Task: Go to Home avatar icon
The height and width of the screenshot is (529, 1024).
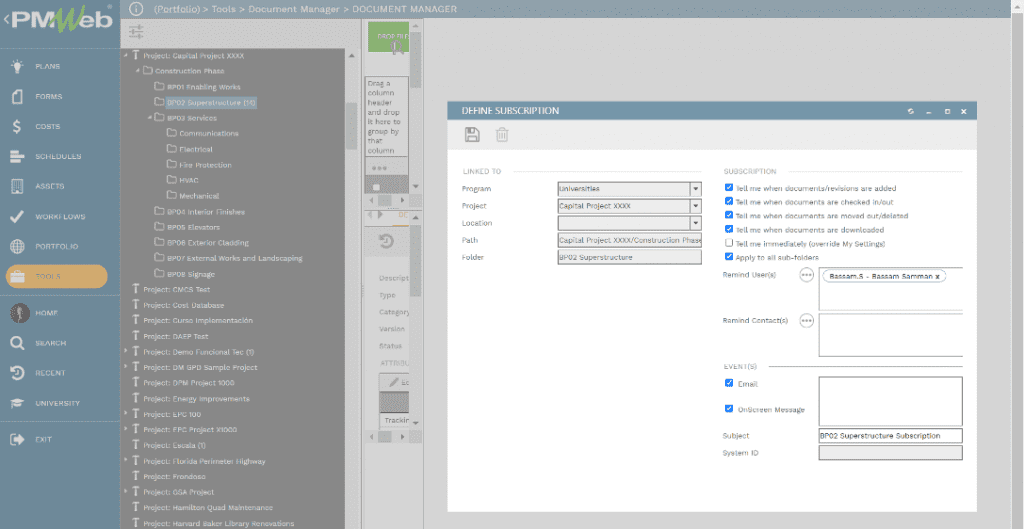Action: click(20, 313)
